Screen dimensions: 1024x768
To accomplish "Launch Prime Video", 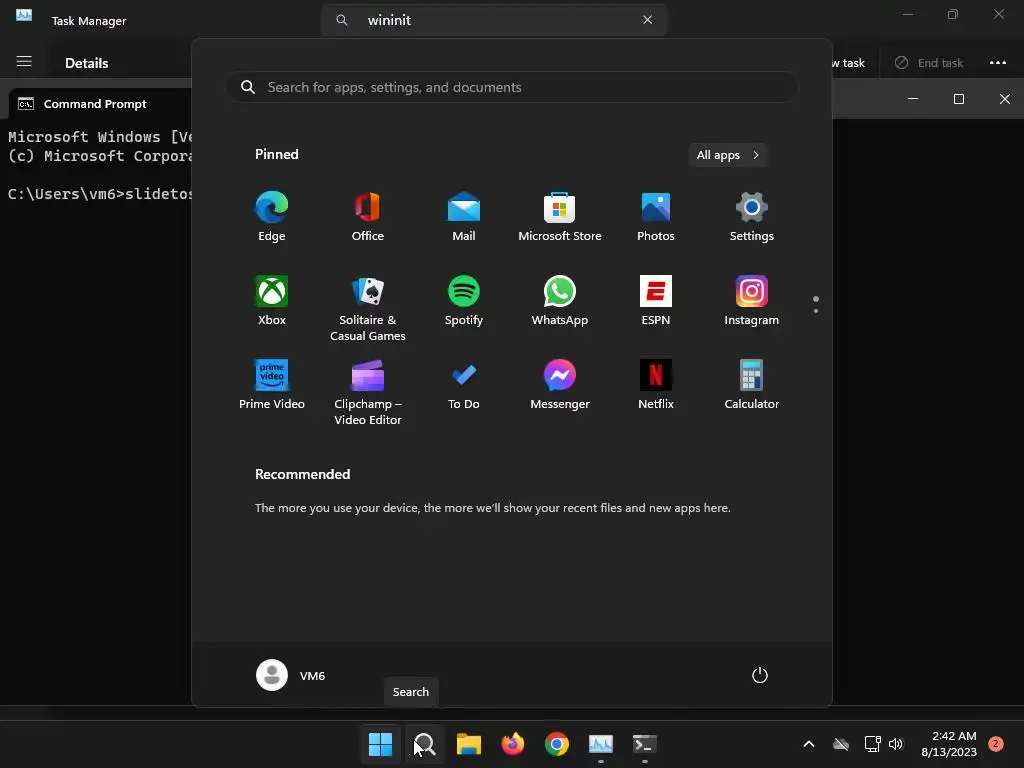I will 272,385.
